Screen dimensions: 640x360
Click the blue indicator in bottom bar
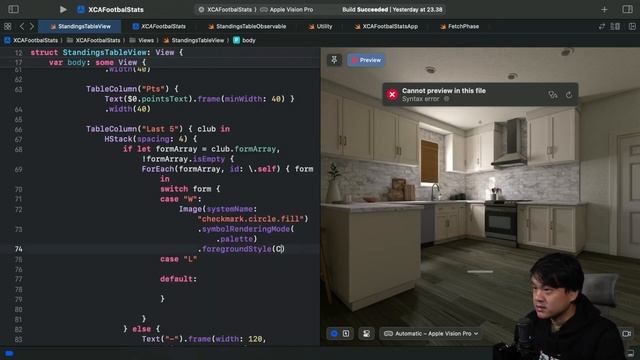point(9,353)
